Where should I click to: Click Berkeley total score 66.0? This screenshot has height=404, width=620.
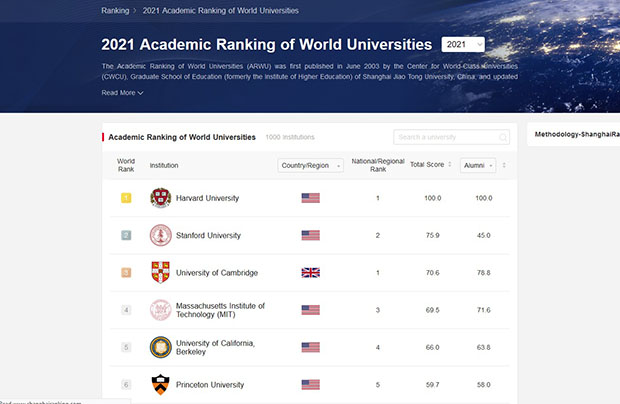click(x=433, y=347)
